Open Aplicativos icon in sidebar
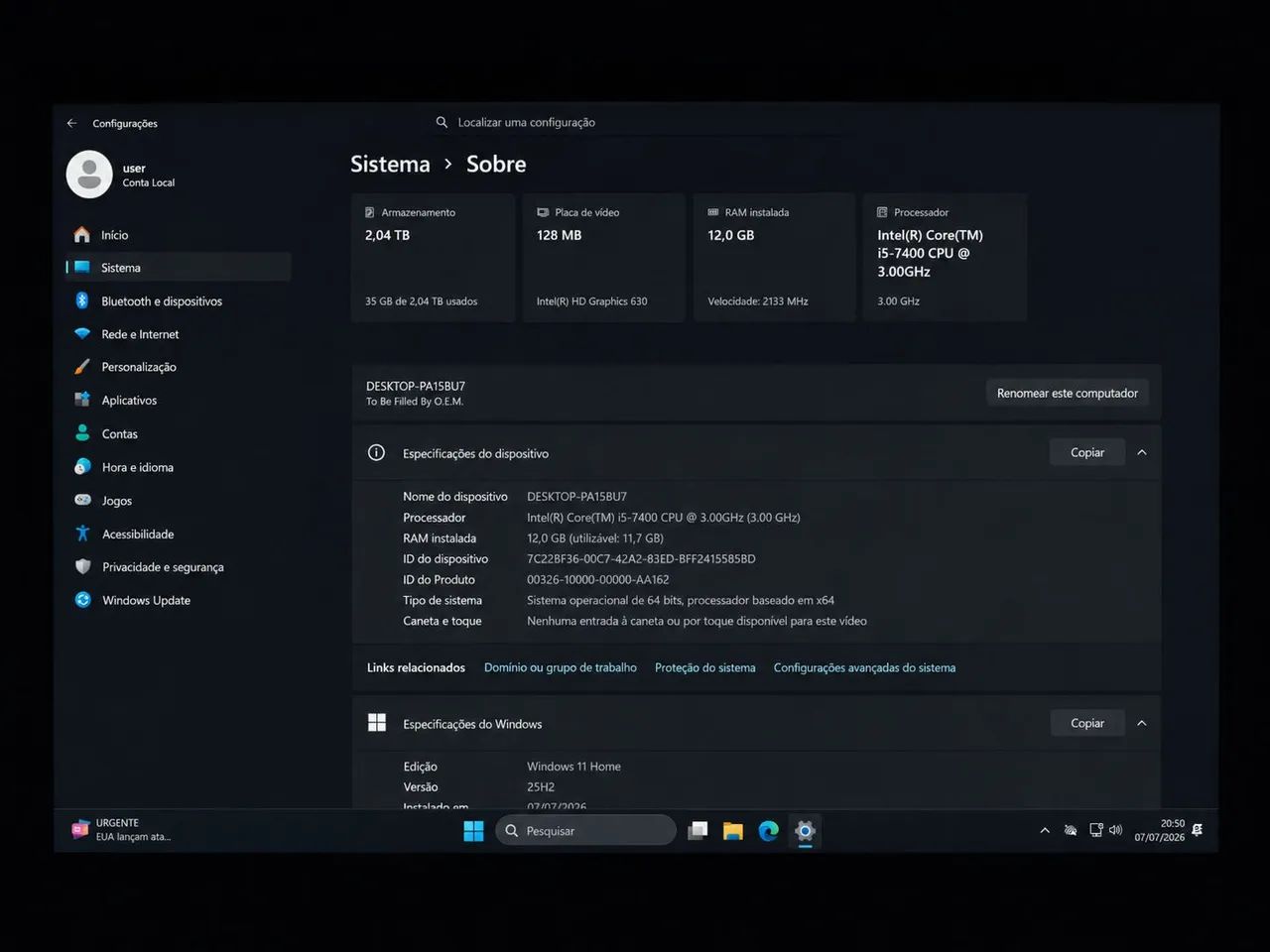The height and width of the screenshot is (952, 1270). click(x=82, y=400)
